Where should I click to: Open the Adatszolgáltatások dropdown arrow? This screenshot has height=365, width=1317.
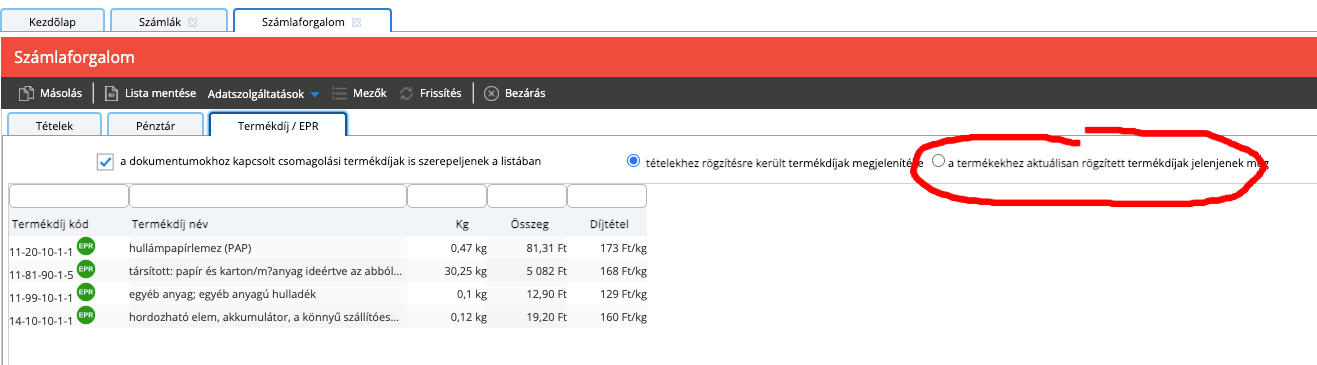click(x=314, y=94)
